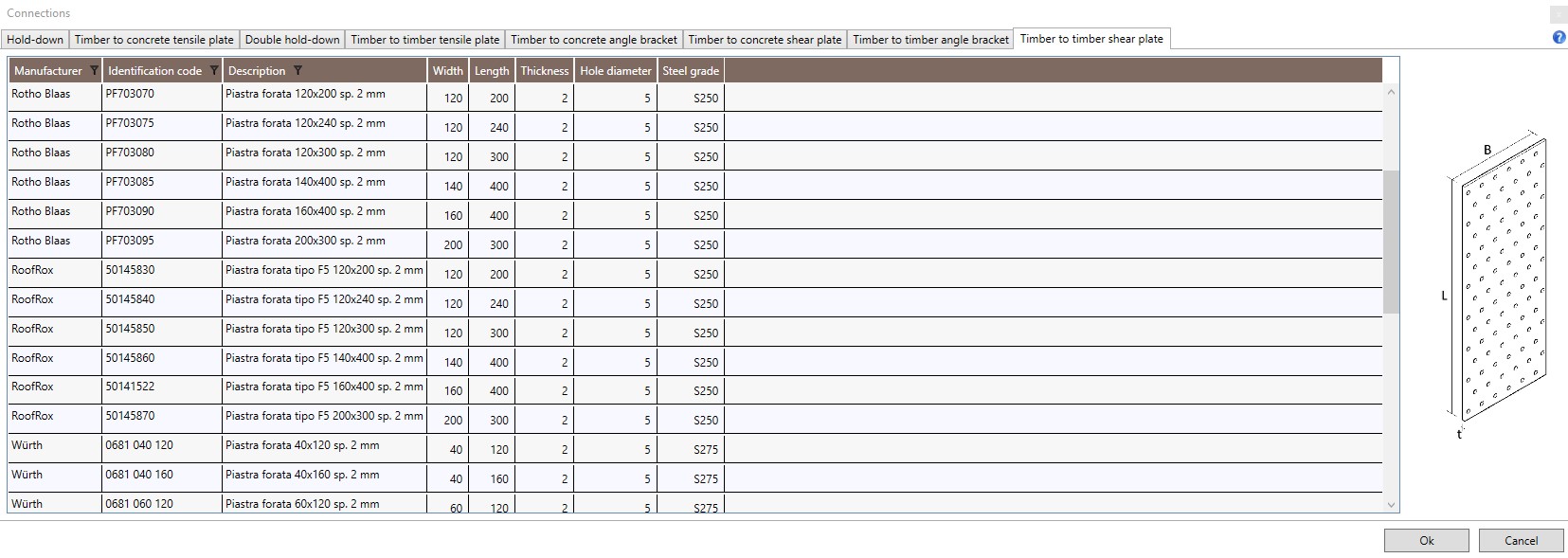The width and height of the screenshot is (1568, 558).
Task: Select the row with code PF703085
Action: tap(694, 186)
